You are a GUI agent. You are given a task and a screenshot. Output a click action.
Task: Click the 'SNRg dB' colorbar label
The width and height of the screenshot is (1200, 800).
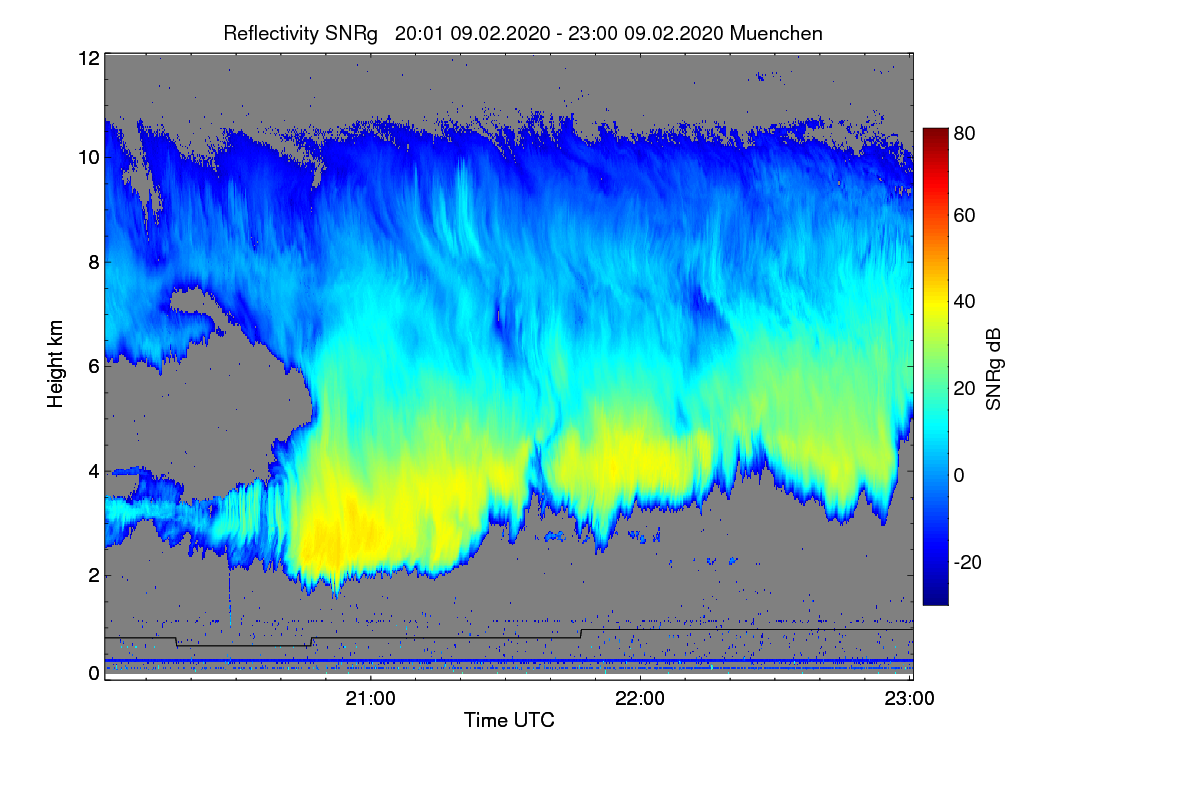pos(993,367)
